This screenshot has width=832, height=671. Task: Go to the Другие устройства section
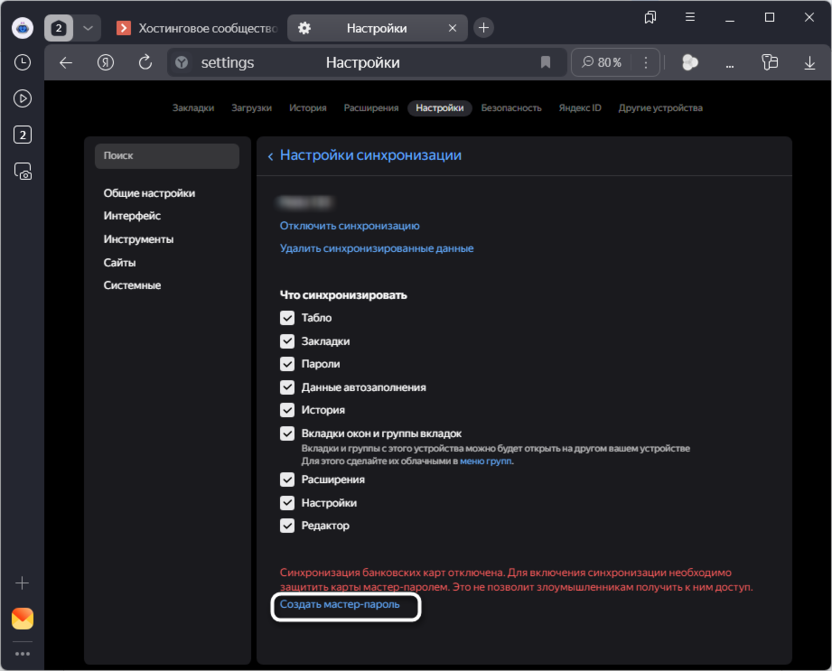(x=660, y=108)
